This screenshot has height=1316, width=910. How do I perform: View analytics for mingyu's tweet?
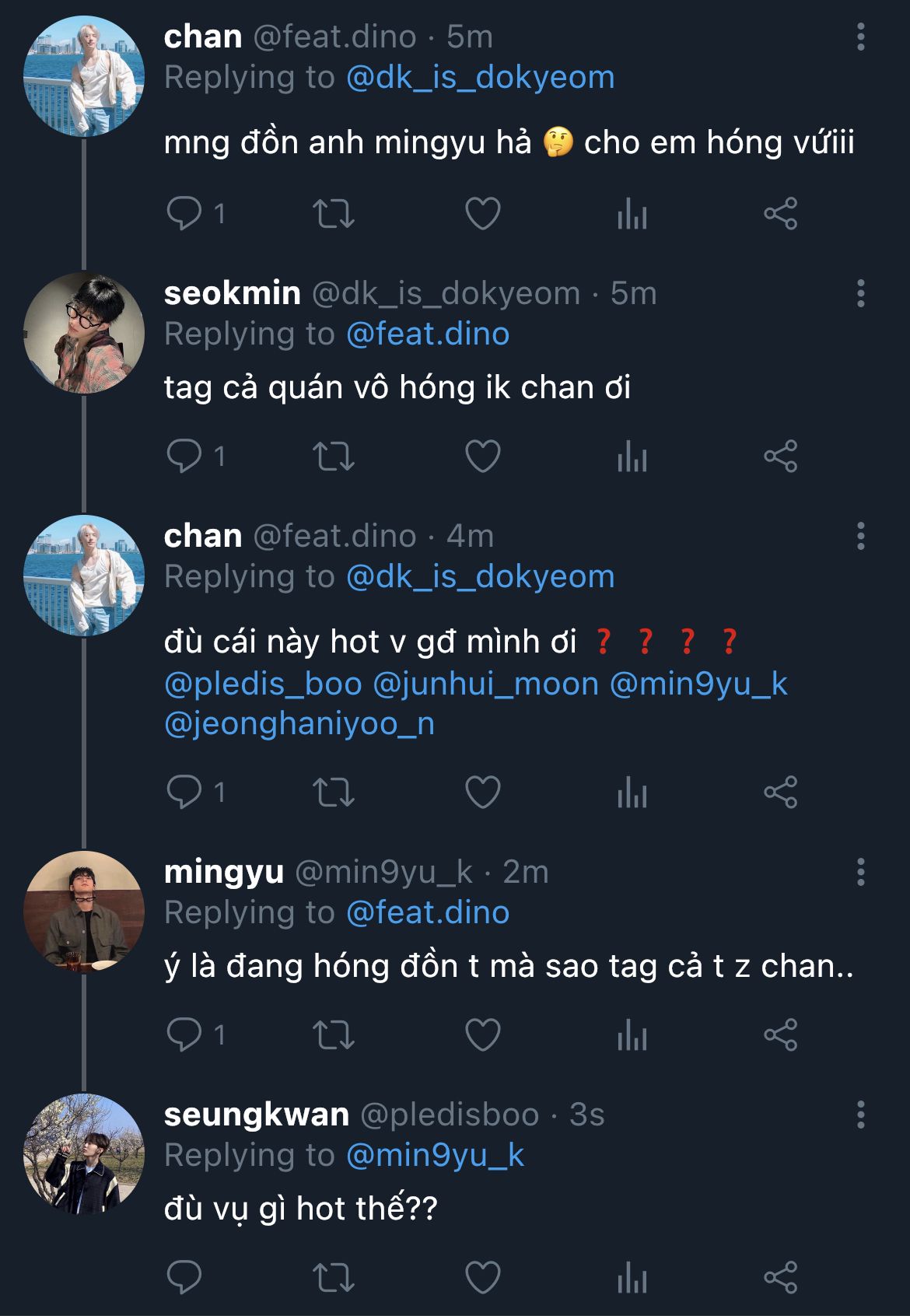(x=632, y=1034)
